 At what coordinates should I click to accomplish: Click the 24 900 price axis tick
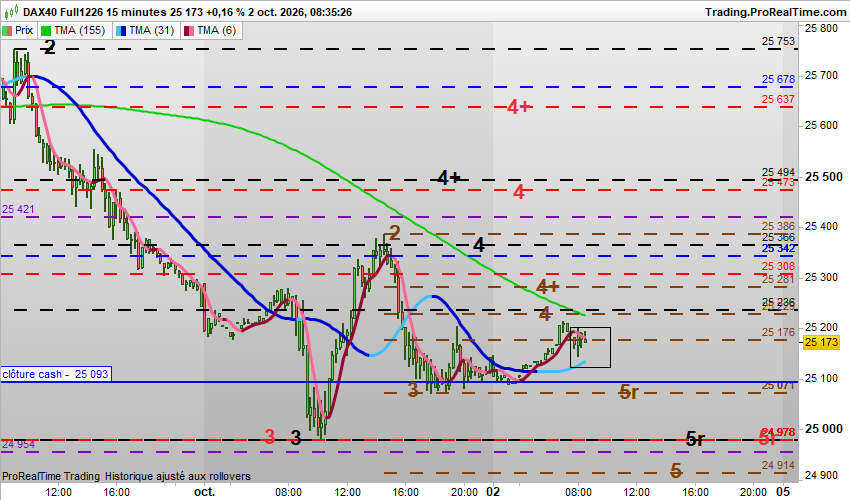(821, 476)
